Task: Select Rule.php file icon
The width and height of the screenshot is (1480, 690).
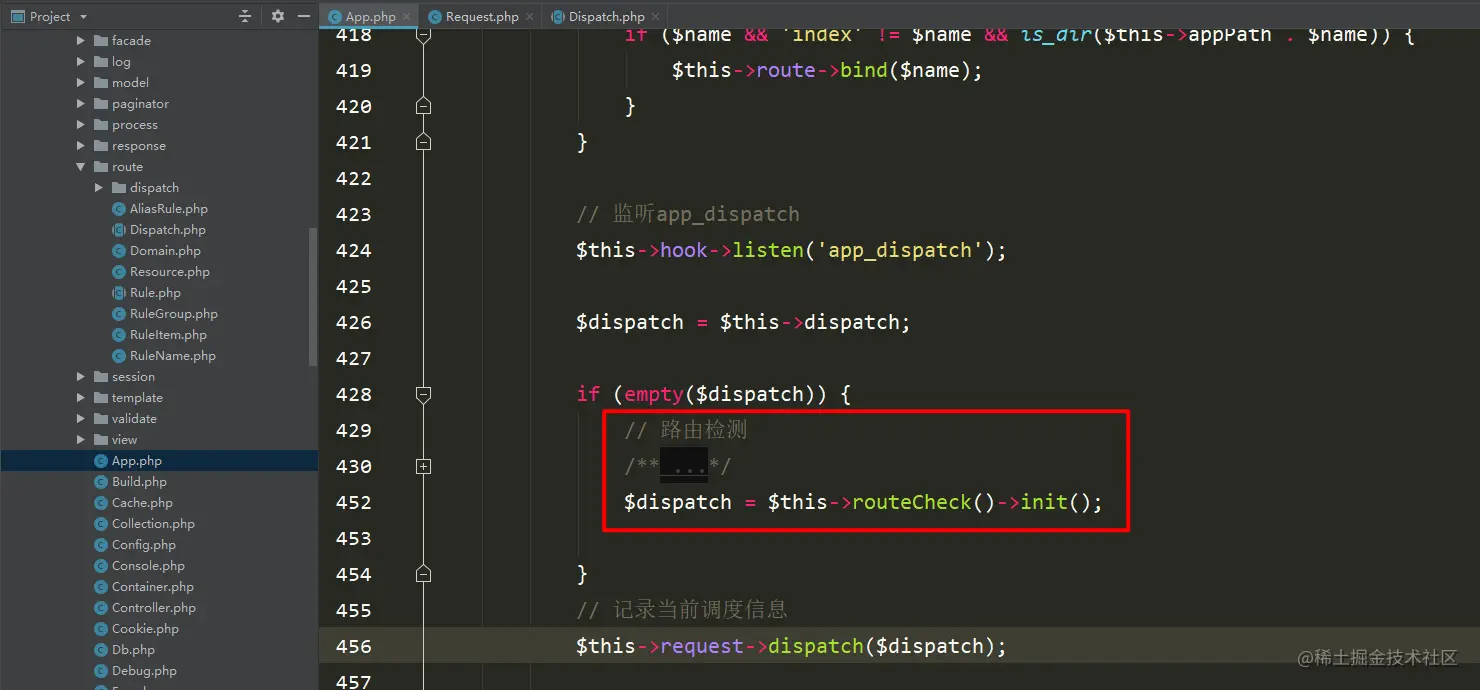Action: 119,293
